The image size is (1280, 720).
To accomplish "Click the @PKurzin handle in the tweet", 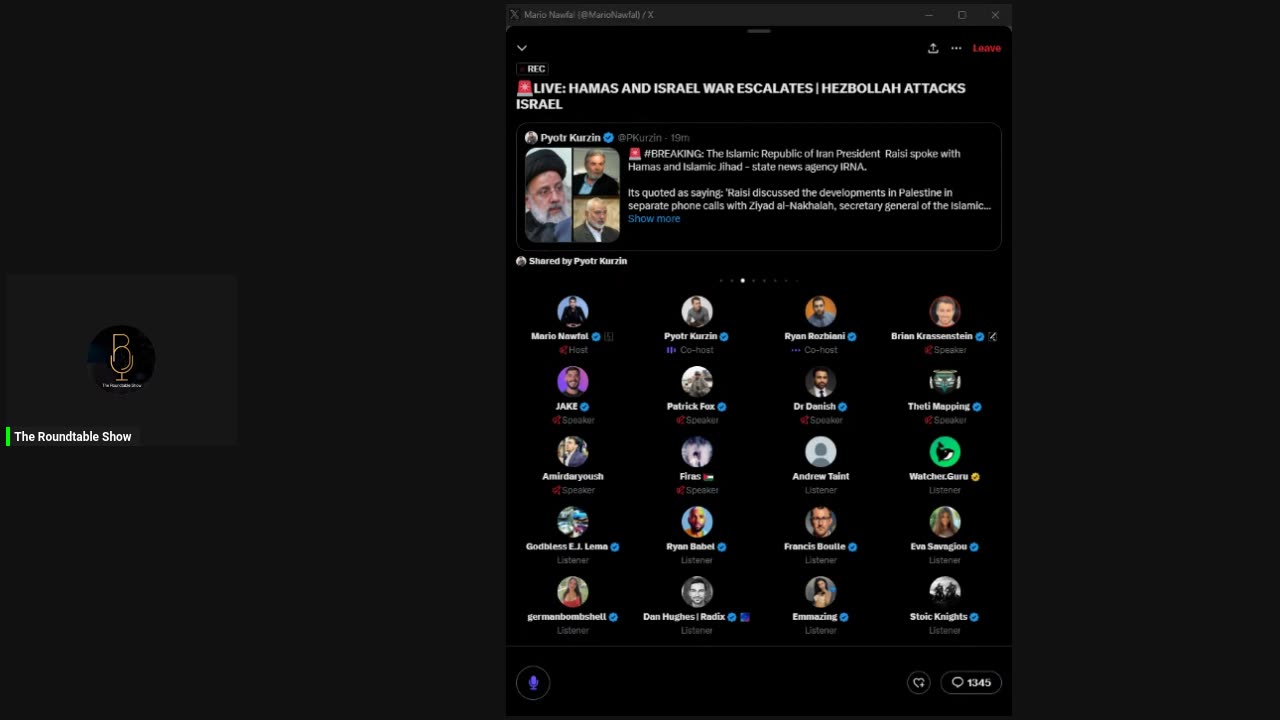I will (x=639, y=138).
